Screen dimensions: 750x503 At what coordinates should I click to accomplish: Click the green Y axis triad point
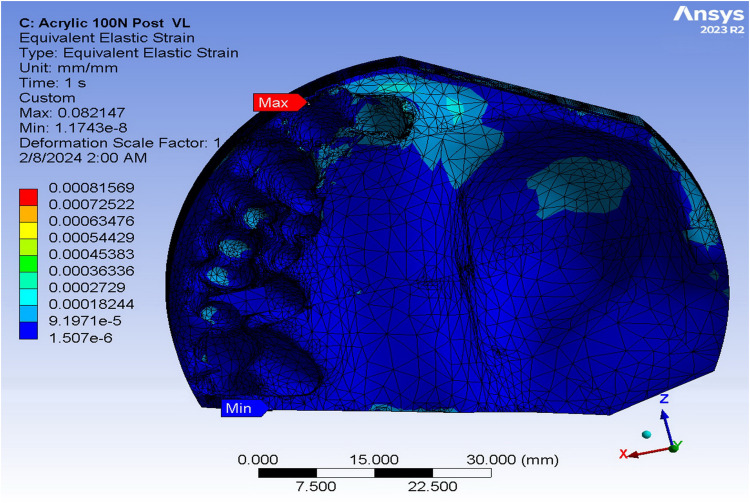pos(674,448)
